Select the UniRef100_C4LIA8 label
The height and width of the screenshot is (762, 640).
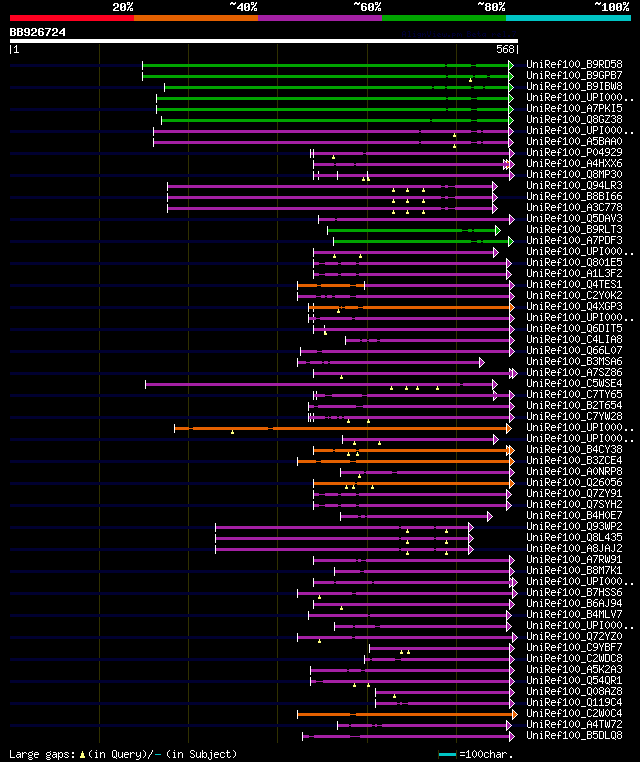pyautogui.click(x=574, y=340)
